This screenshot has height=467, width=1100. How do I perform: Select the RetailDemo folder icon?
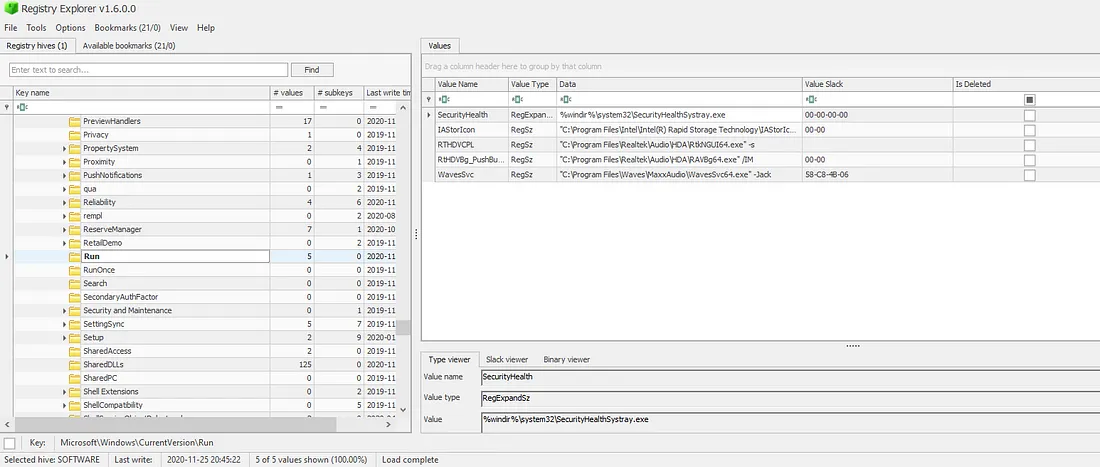click(x=75, y=243)
